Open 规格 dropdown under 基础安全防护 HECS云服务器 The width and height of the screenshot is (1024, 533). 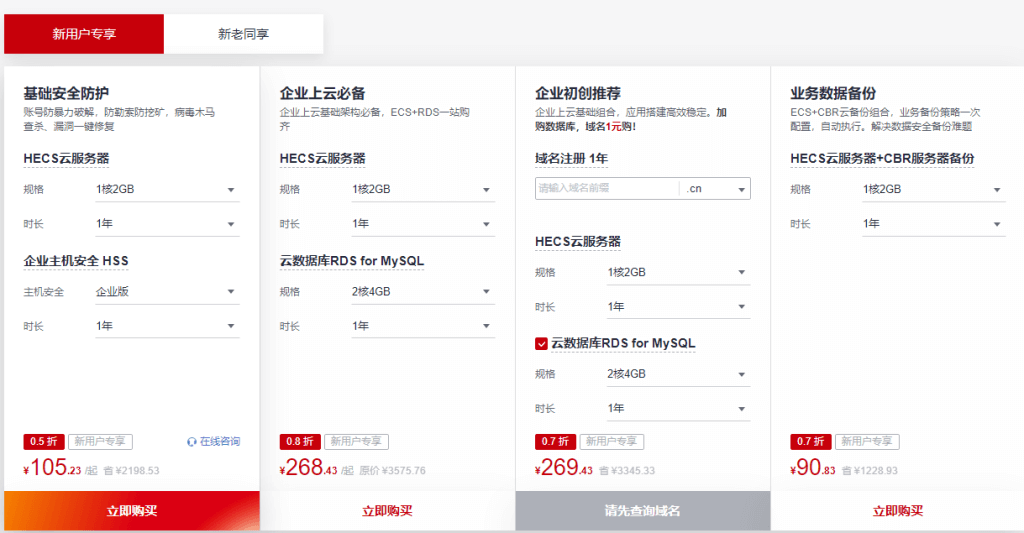(167, 189)
